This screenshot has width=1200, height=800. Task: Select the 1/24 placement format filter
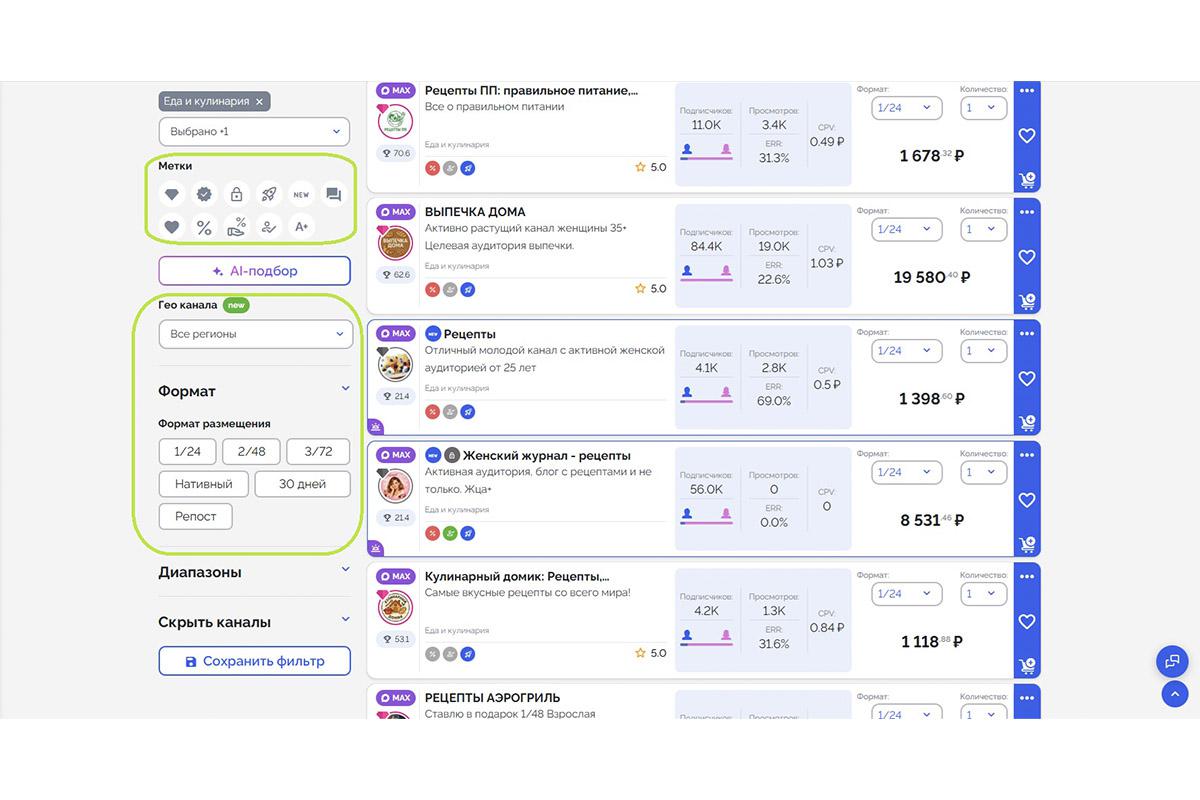[x=187, y=452]
